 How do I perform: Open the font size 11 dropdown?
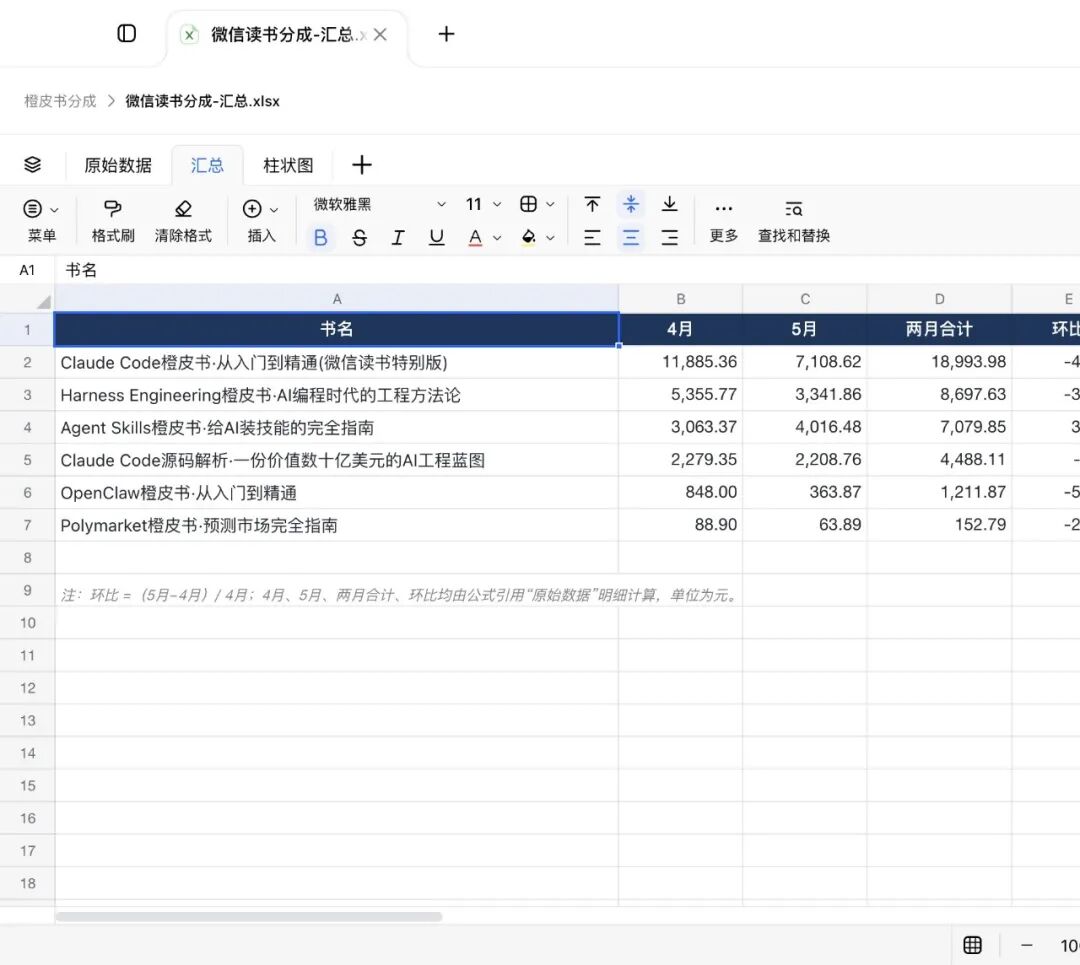coord(484,204)
